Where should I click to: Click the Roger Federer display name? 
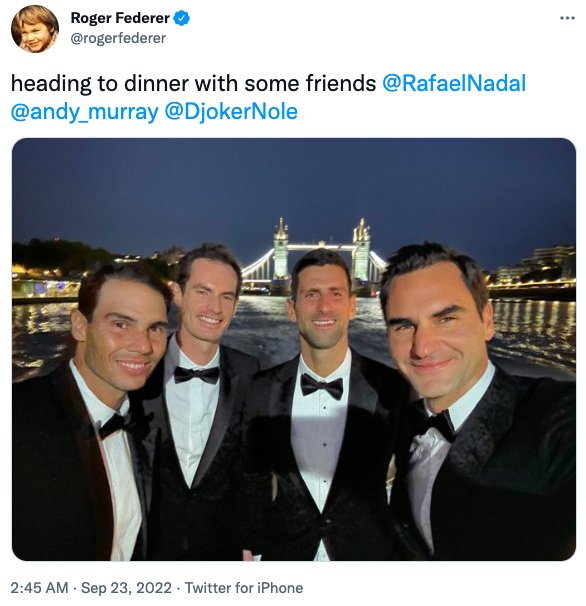120,18
